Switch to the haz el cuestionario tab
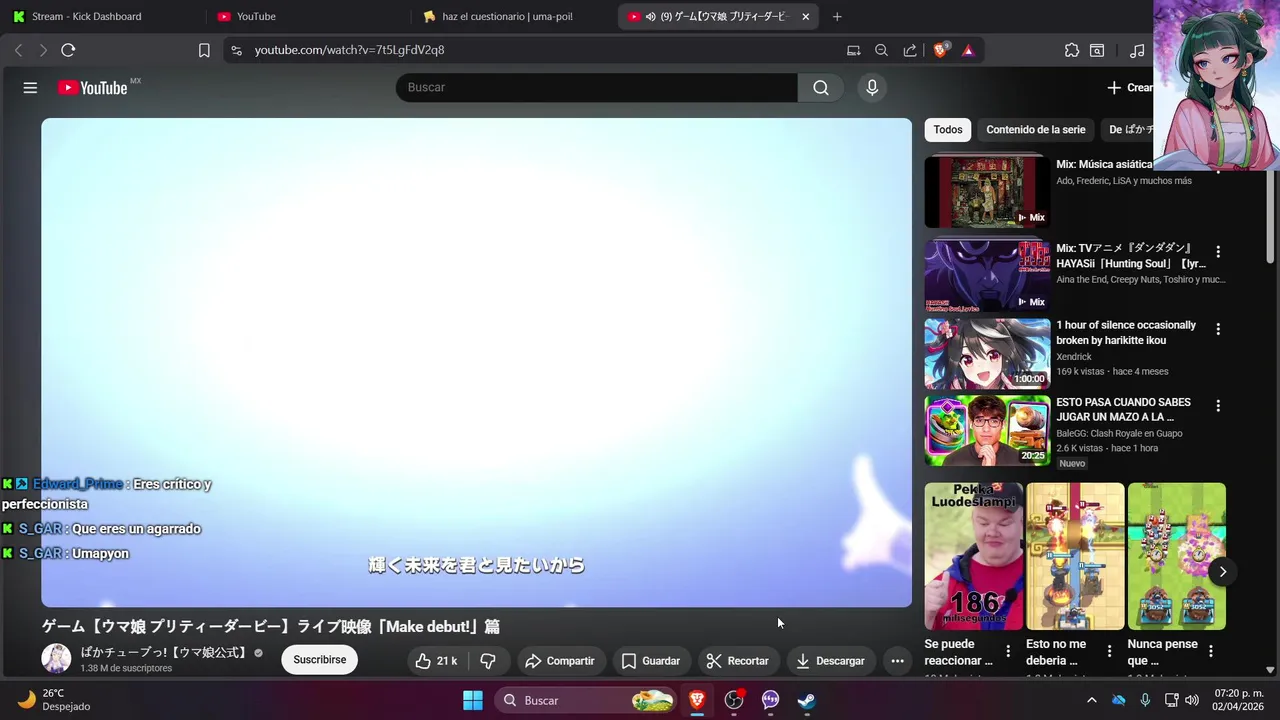This screenshot has width=1280, height=720. pos(510,17)
